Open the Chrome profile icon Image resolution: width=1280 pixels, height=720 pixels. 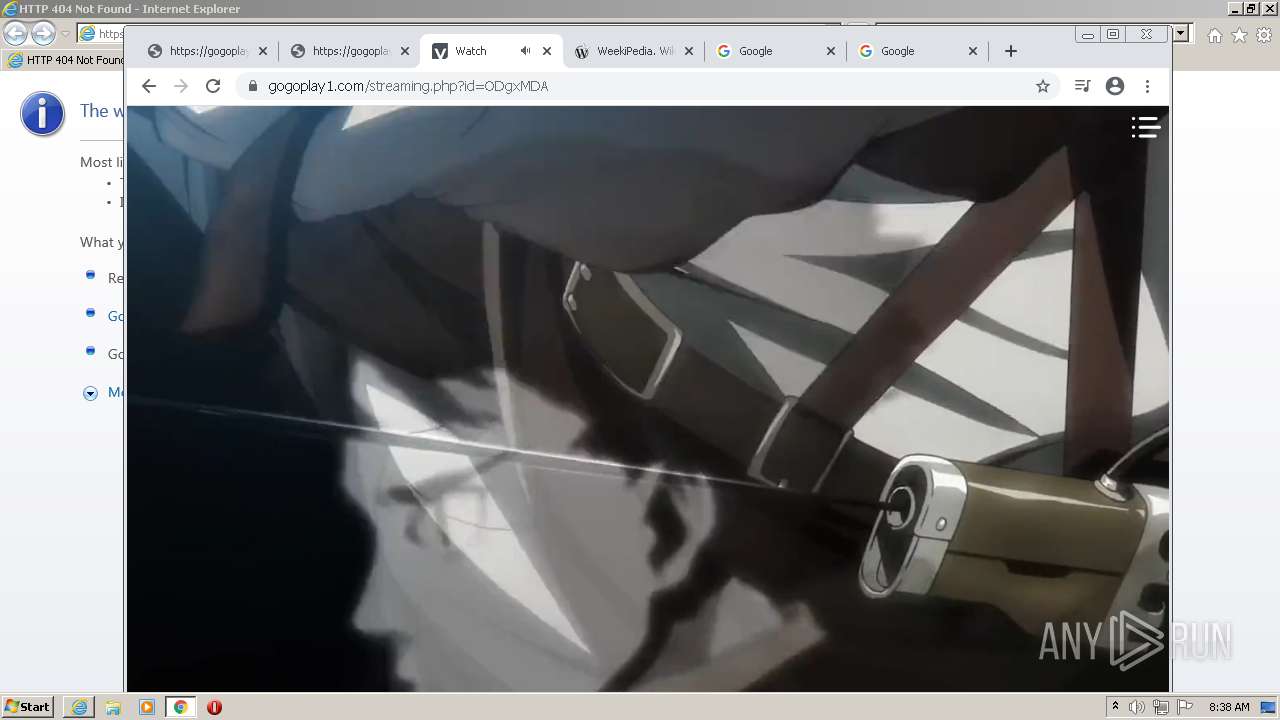[1115, 86]
